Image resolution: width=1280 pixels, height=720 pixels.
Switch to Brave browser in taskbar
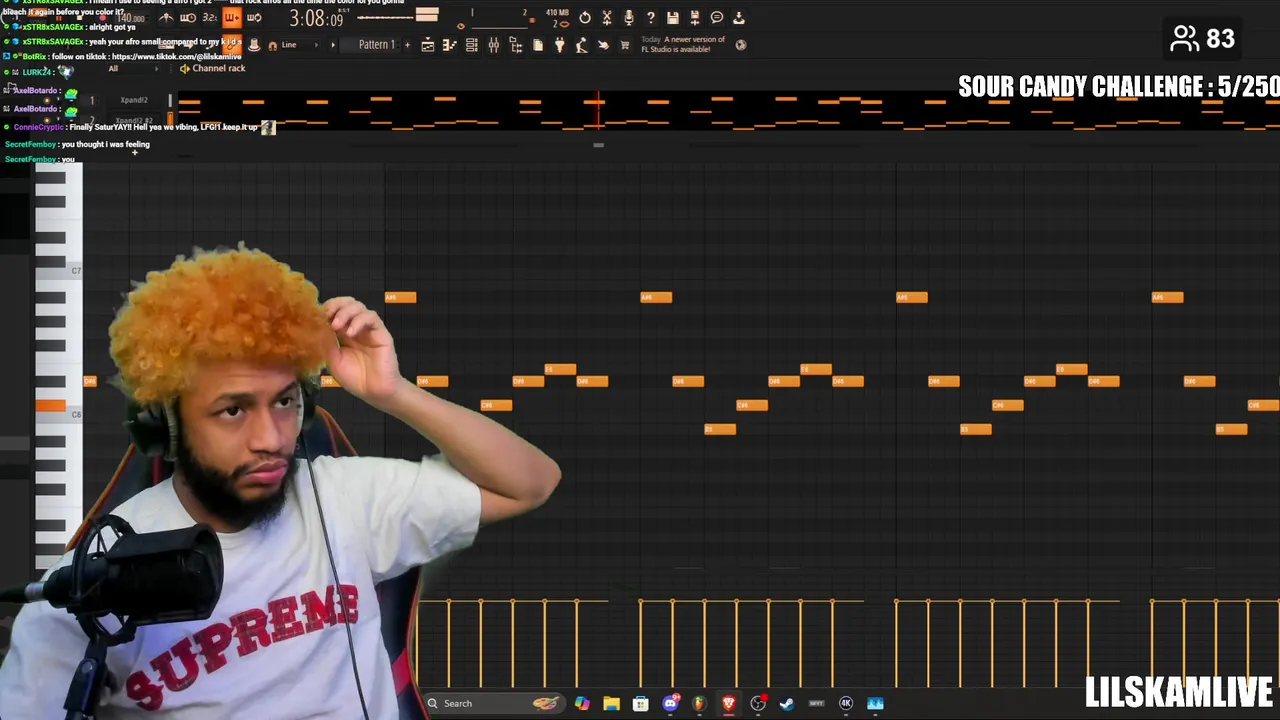click(728, 703)
